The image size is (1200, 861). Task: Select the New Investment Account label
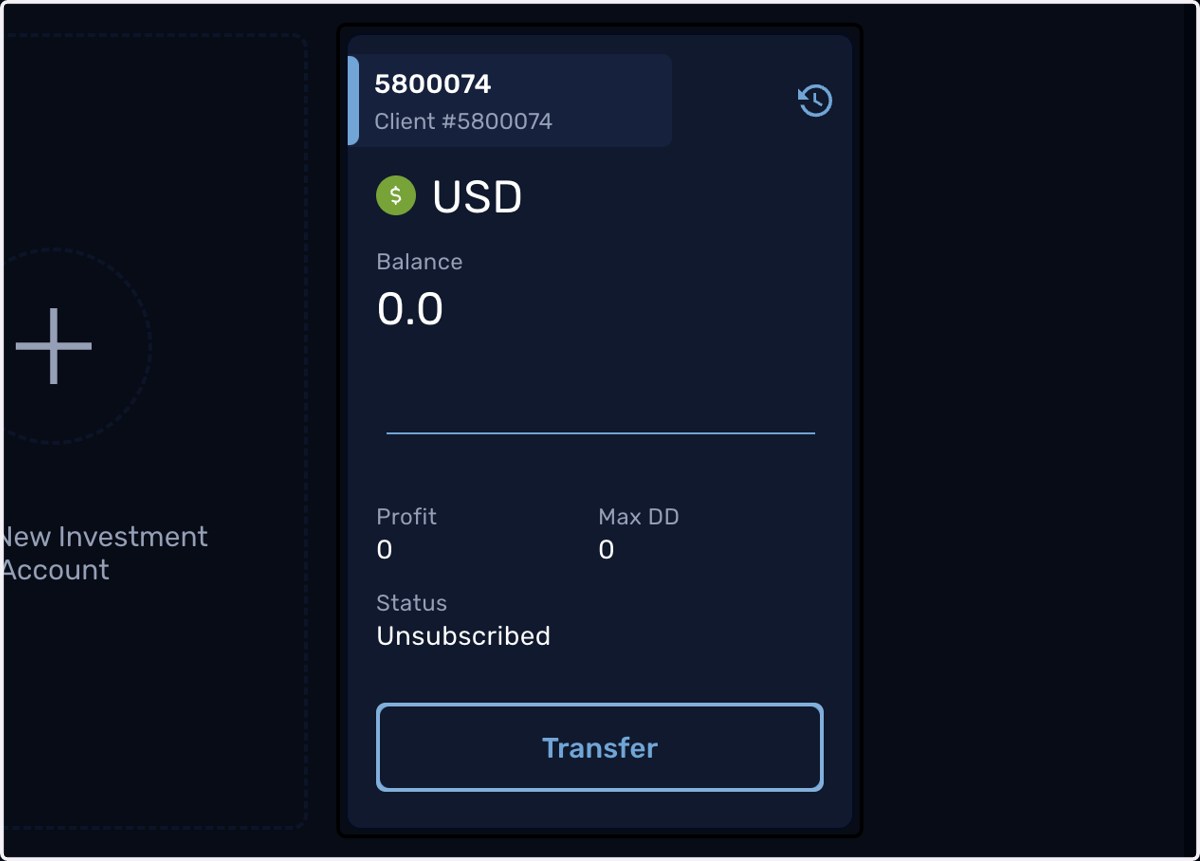click(103, 553)
